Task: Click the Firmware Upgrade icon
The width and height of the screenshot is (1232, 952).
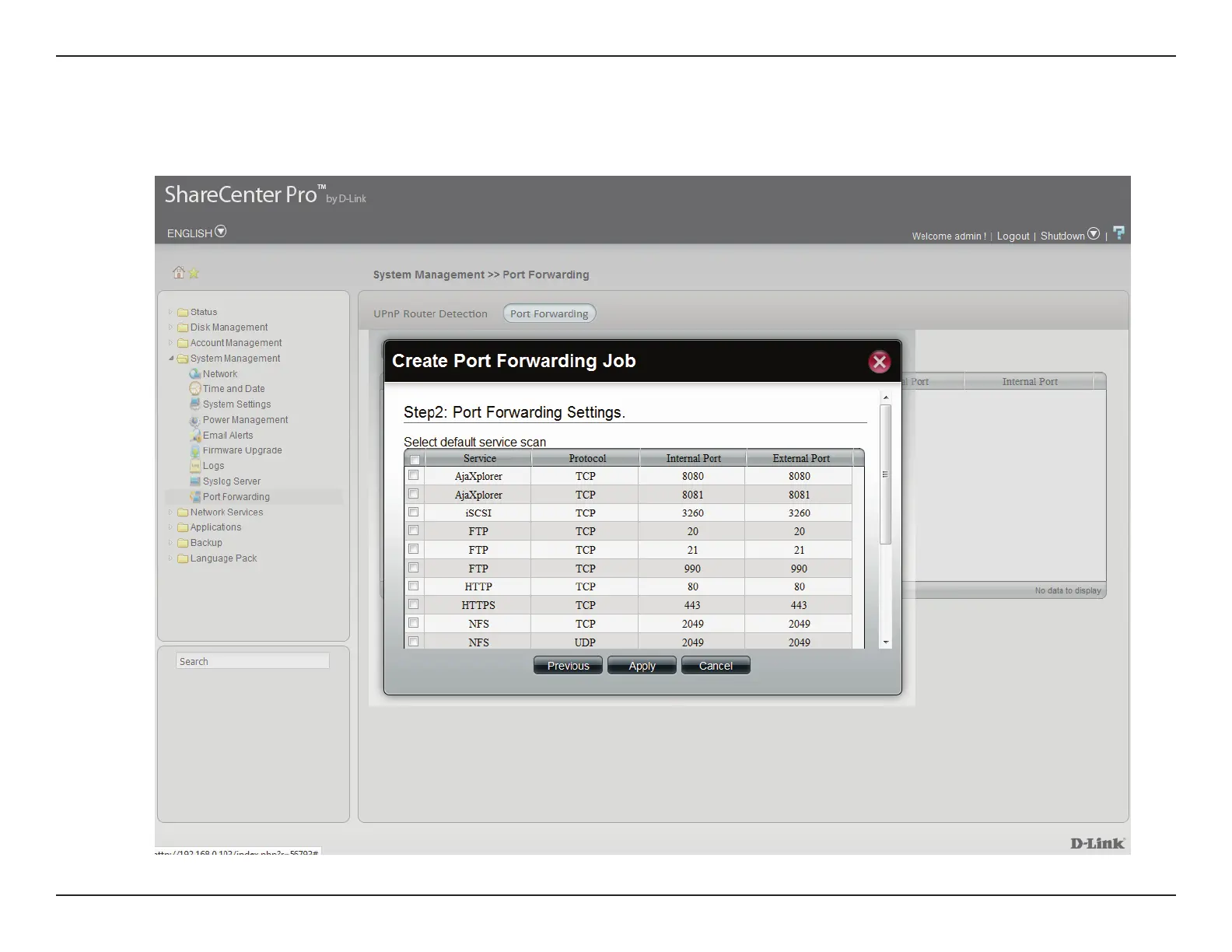Action: pyautogui.click(x=195, y=450)
